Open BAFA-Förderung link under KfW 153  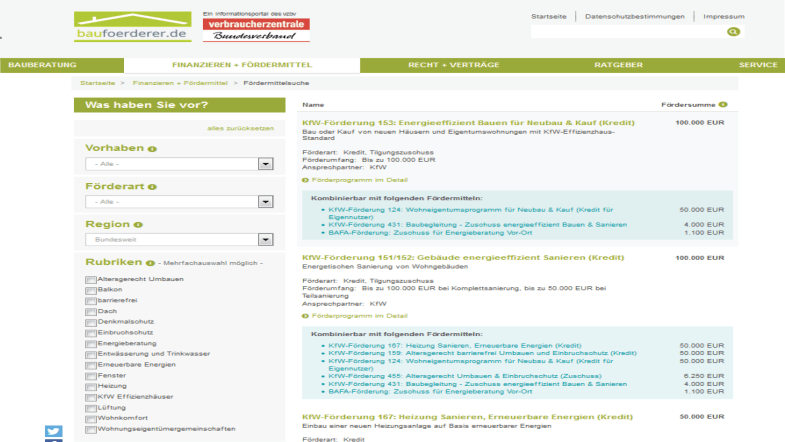[430, 233]
